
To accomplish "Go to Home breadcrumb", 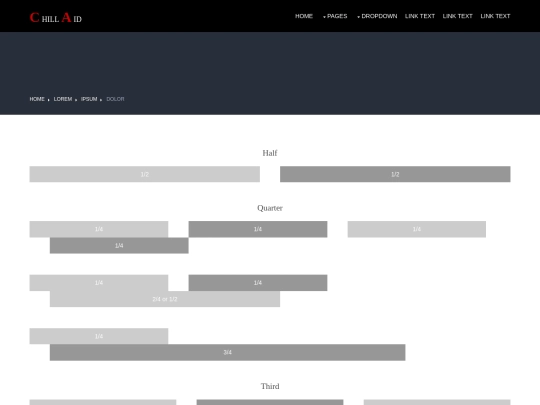I will pos(37,99).
